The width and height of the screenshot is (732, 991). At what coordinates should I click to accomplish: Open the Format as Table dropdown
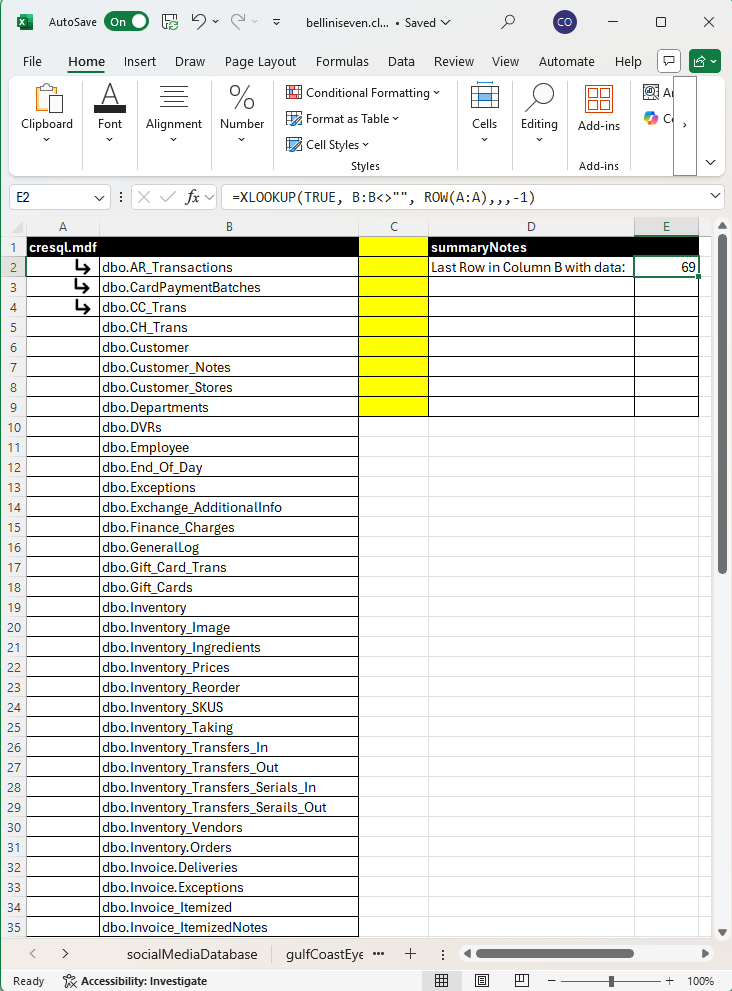tap(343, 119)
